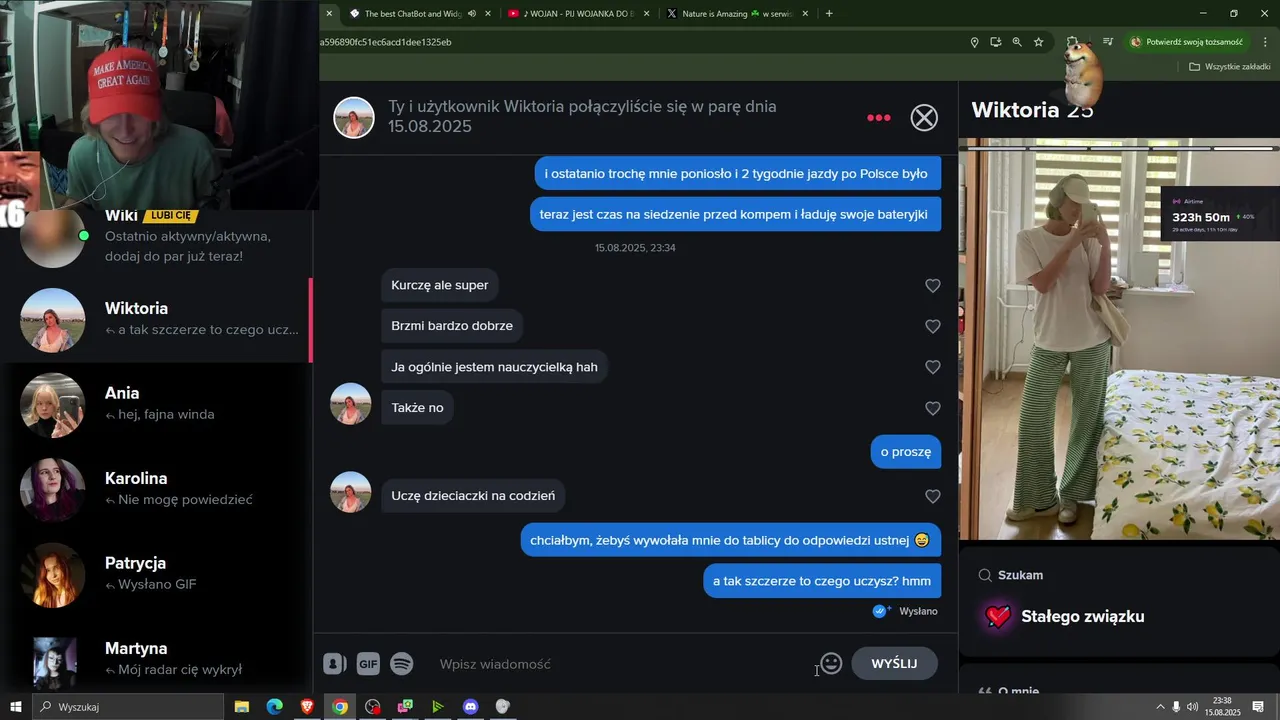Heart the "Także no" message
The image size is (1280, 720).
tap(933, 408)
